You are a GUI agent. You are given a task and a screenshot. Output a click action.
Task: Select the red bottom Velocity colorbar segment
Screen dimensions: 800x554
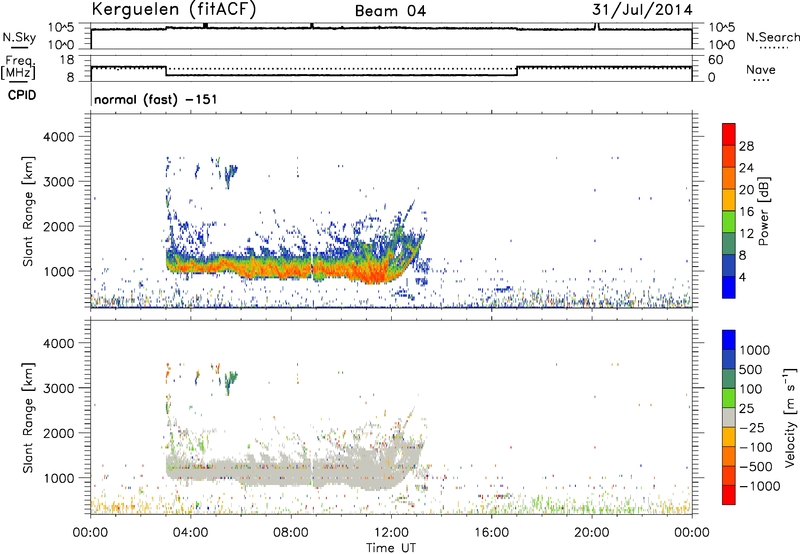tap(729, 495)
